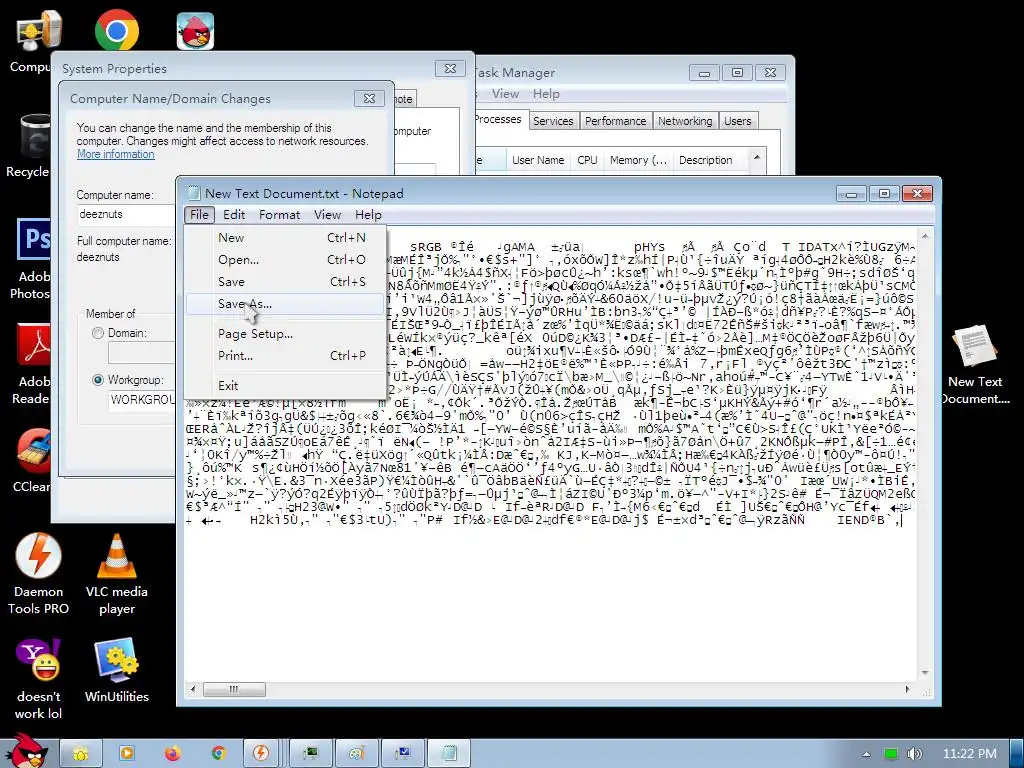Open media player from the taskbar
The image size is (1024, 768).
[127, 754]
